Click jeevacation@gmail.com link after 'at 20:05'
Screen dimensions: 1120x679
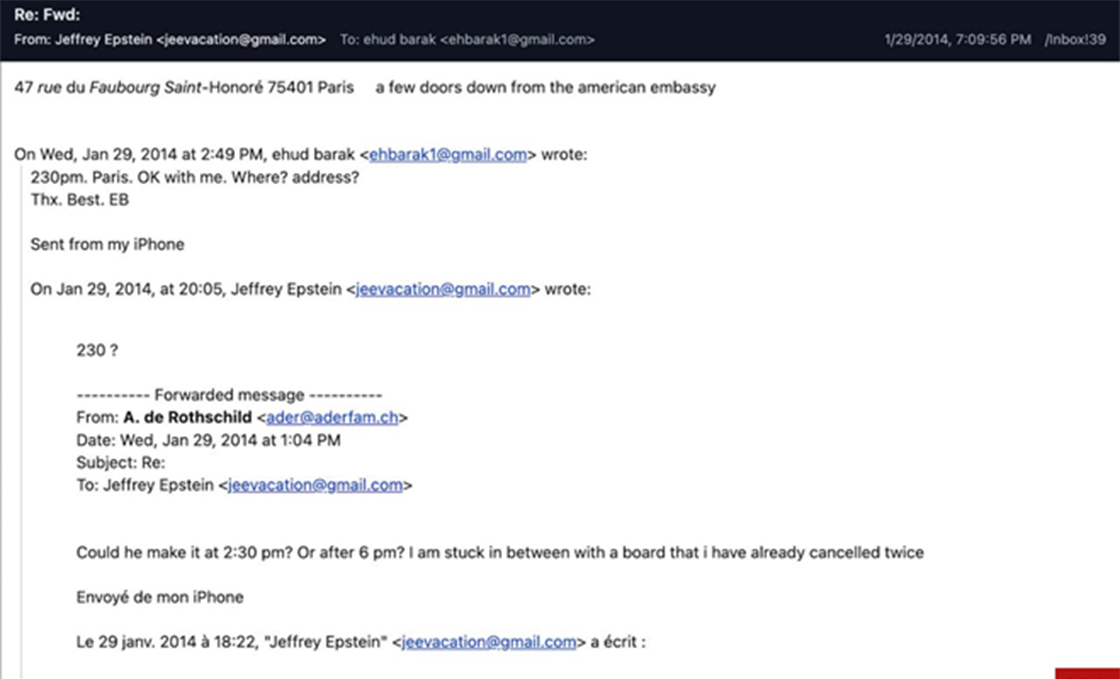(x=443, y=289)
